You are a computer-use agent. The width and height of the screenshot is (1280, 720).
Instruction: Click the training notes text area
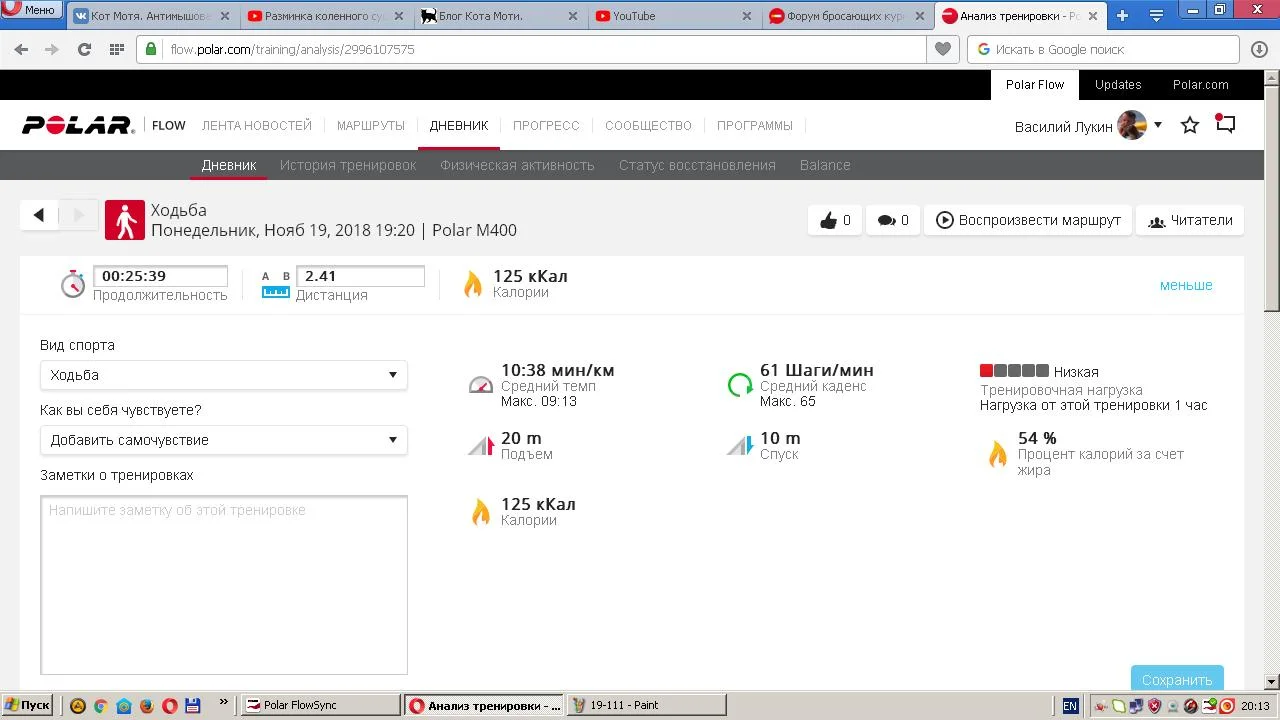[224, 585]
